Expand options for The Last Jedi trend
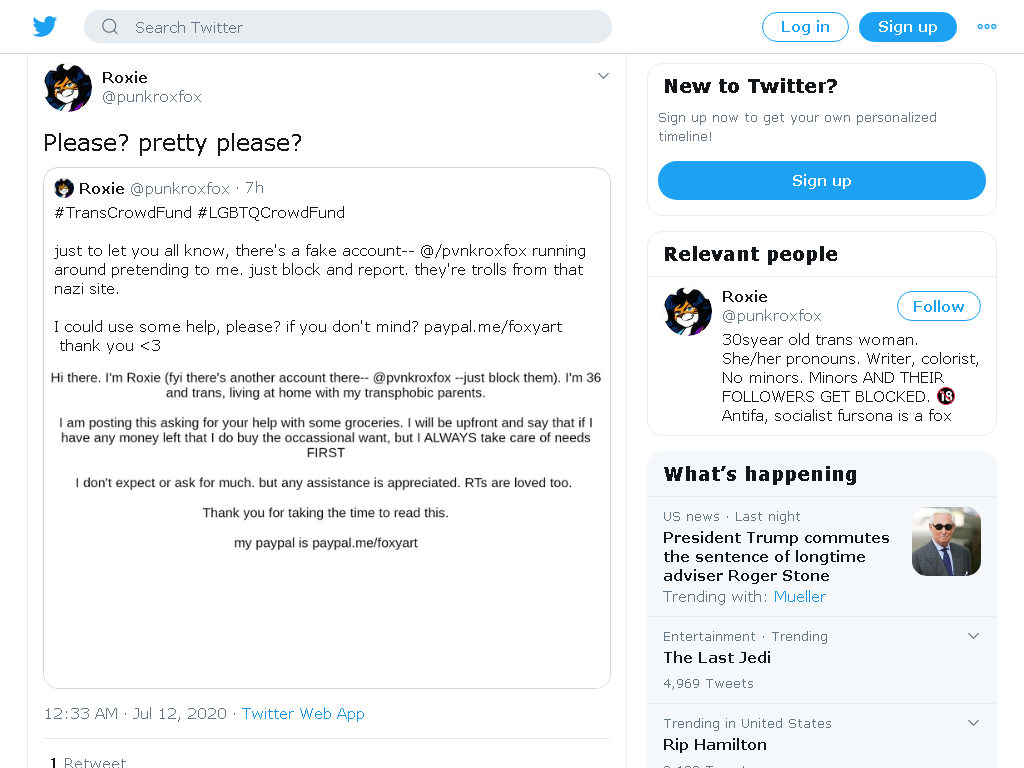The height and width of the screenshot is (768, 1024). 973,635
